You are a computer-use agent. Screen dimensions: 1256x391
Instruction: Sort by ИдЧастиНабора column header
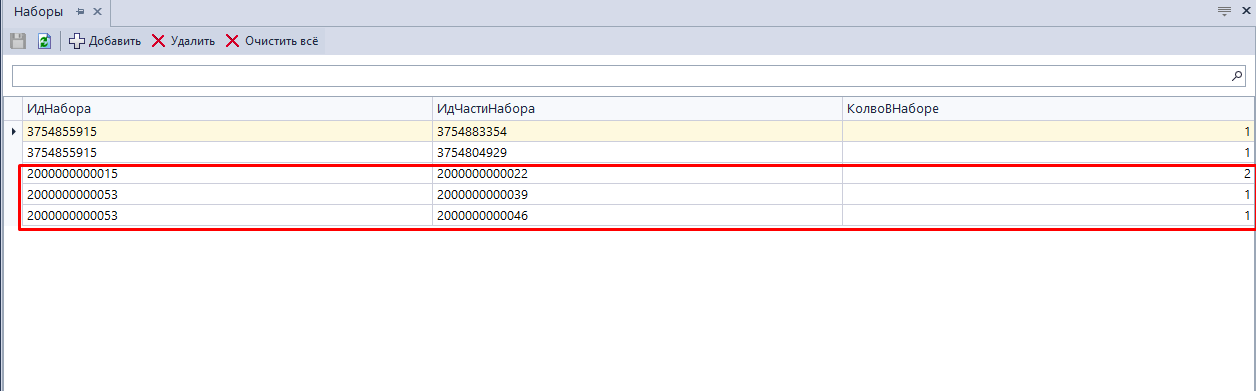pyautogui.click(x=637, y=108)
